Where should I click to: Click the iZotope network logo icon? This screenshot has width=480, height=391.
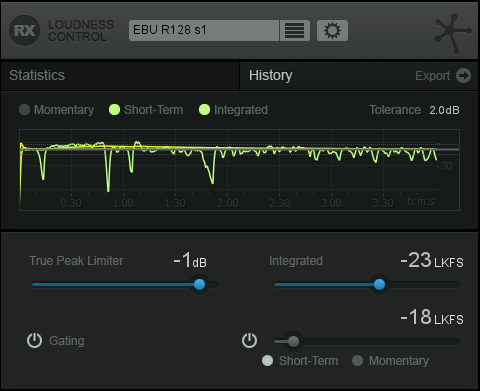453,33
